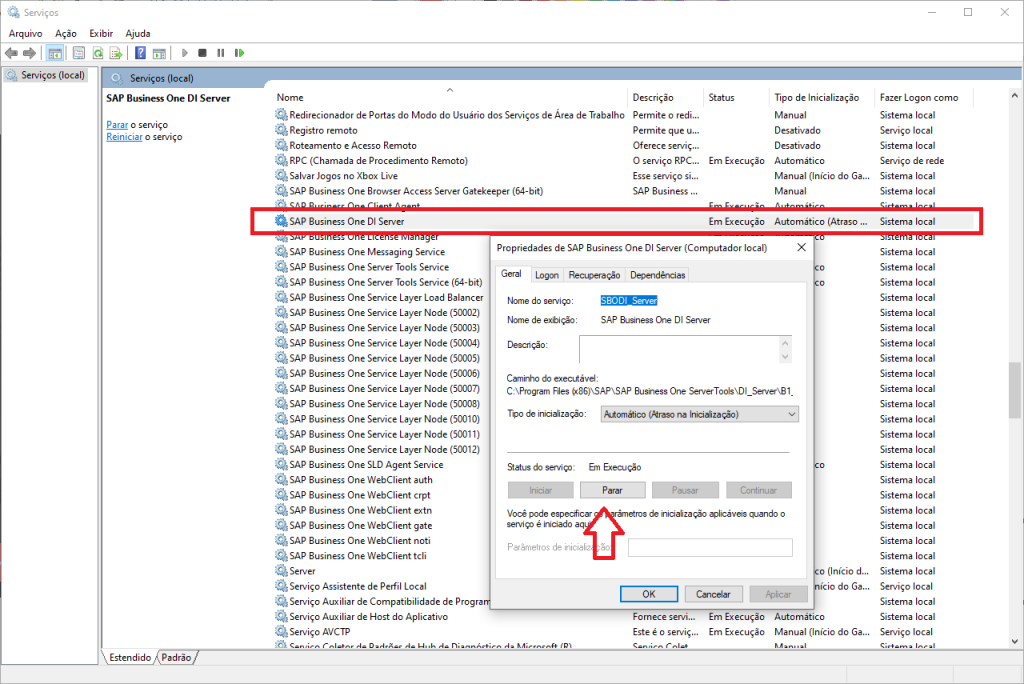The width and height of the screenshot is (1024, 684).
Task: Open the blue Help toolbar icon
Action: click(x=140, y=53)
